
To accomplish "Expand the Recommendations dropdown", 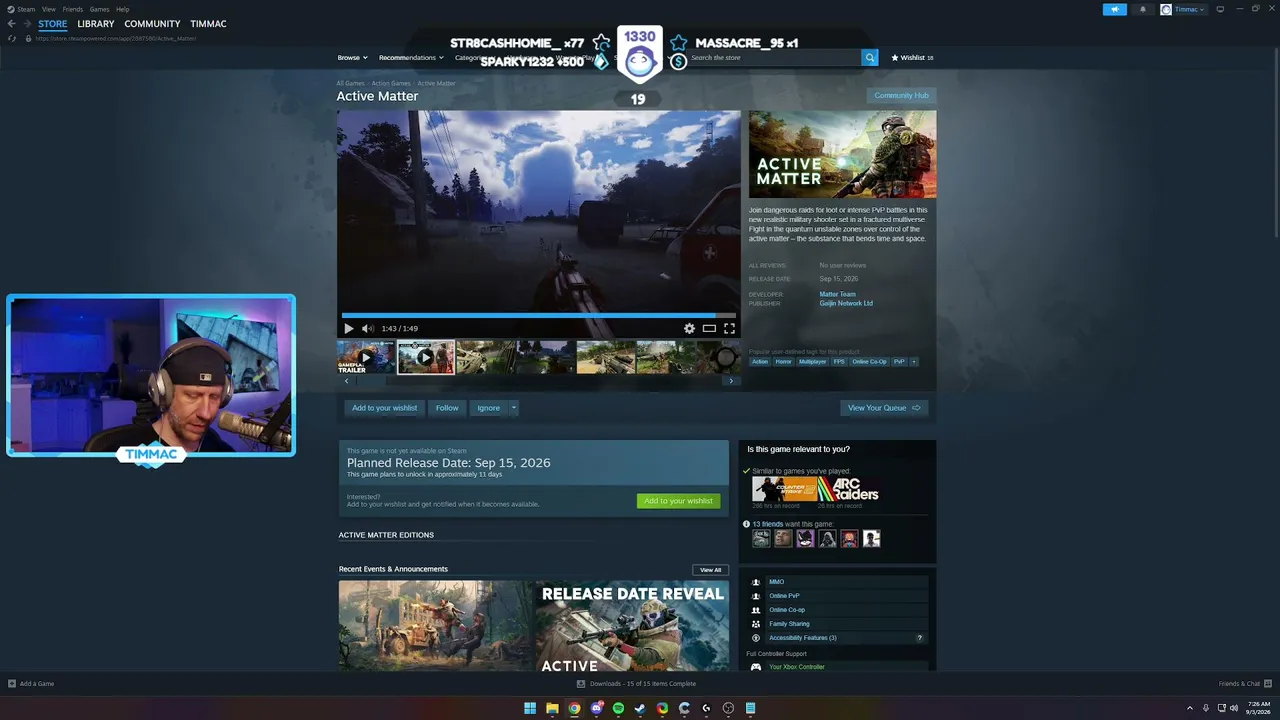I will click(411, 58).
